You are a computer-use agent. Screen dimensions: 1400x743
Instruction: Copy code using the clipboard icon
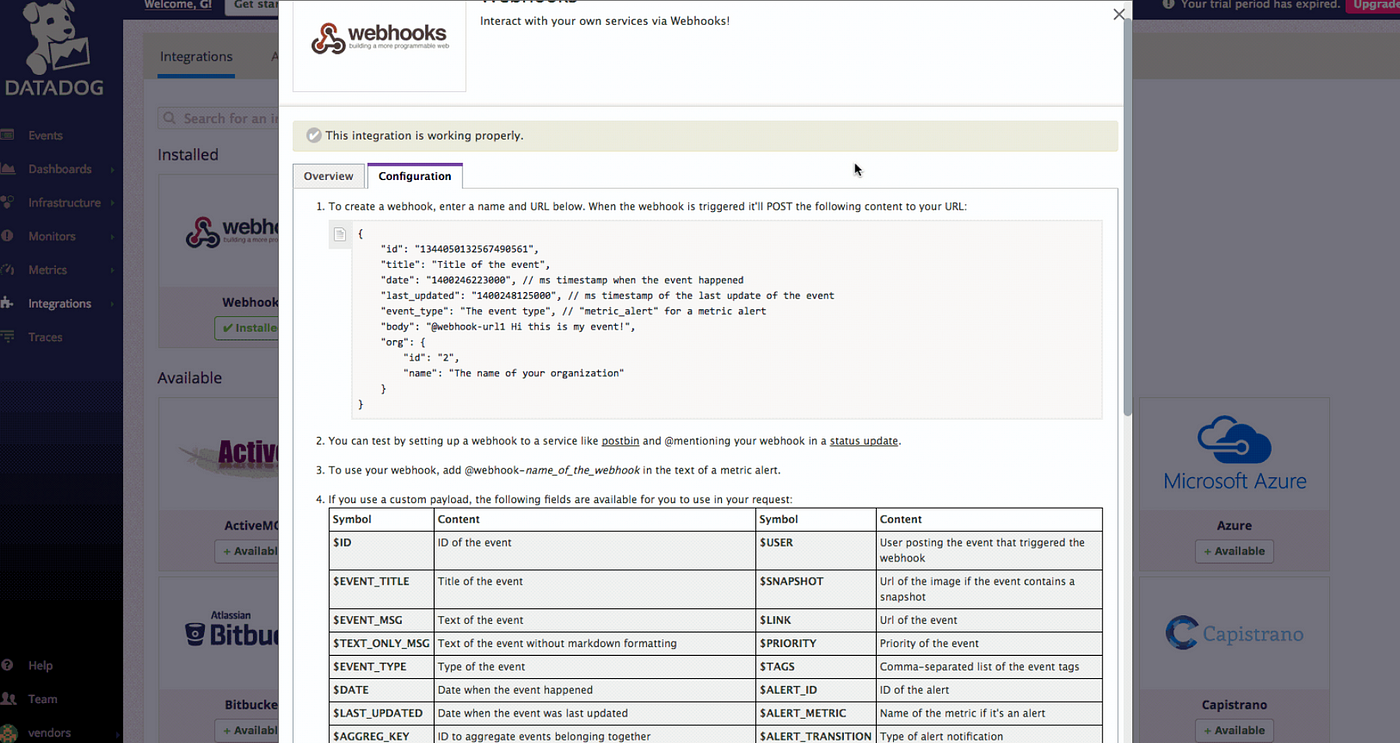(x=340, y=234)
